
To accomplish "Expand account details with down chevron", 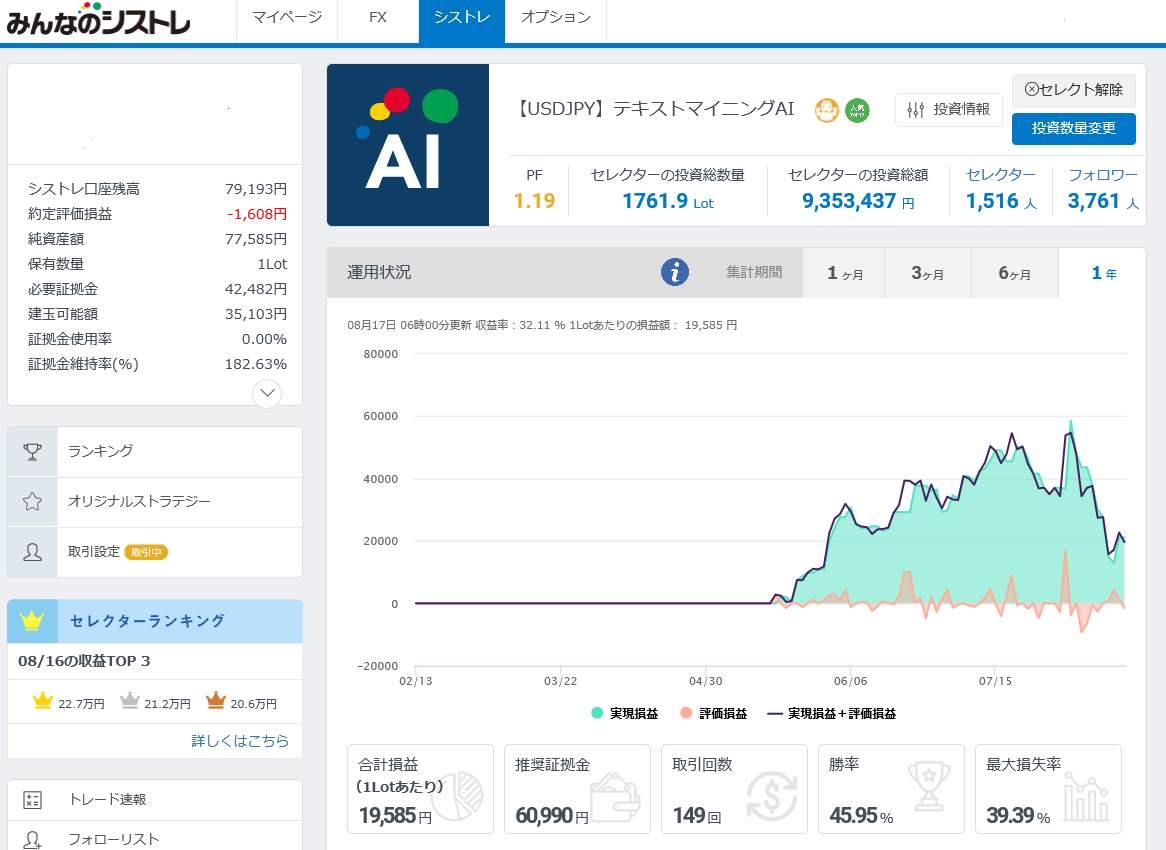I will (x=267, y=393).
